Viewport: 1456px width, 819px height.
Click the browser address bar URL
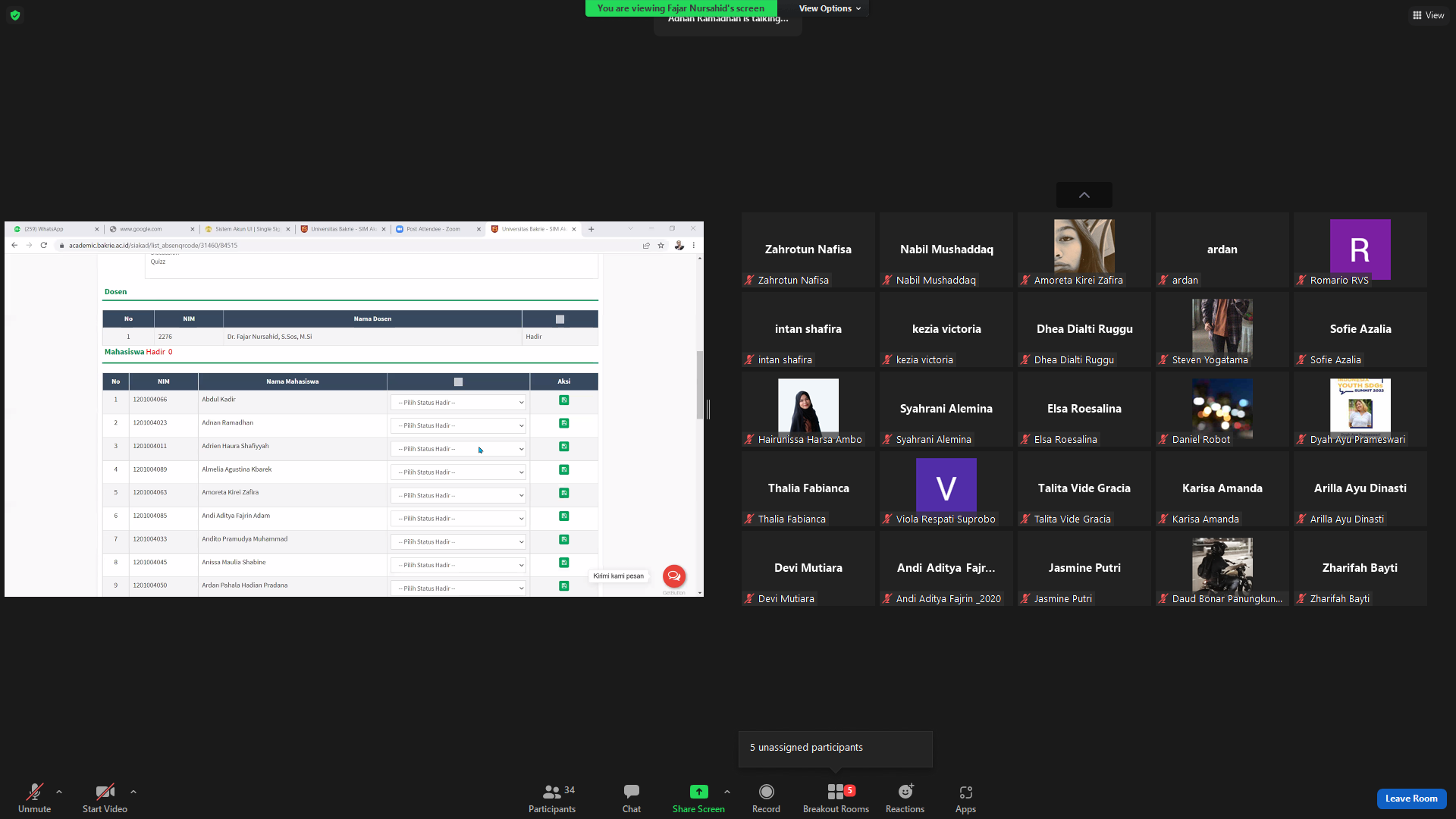click(153, 246)
